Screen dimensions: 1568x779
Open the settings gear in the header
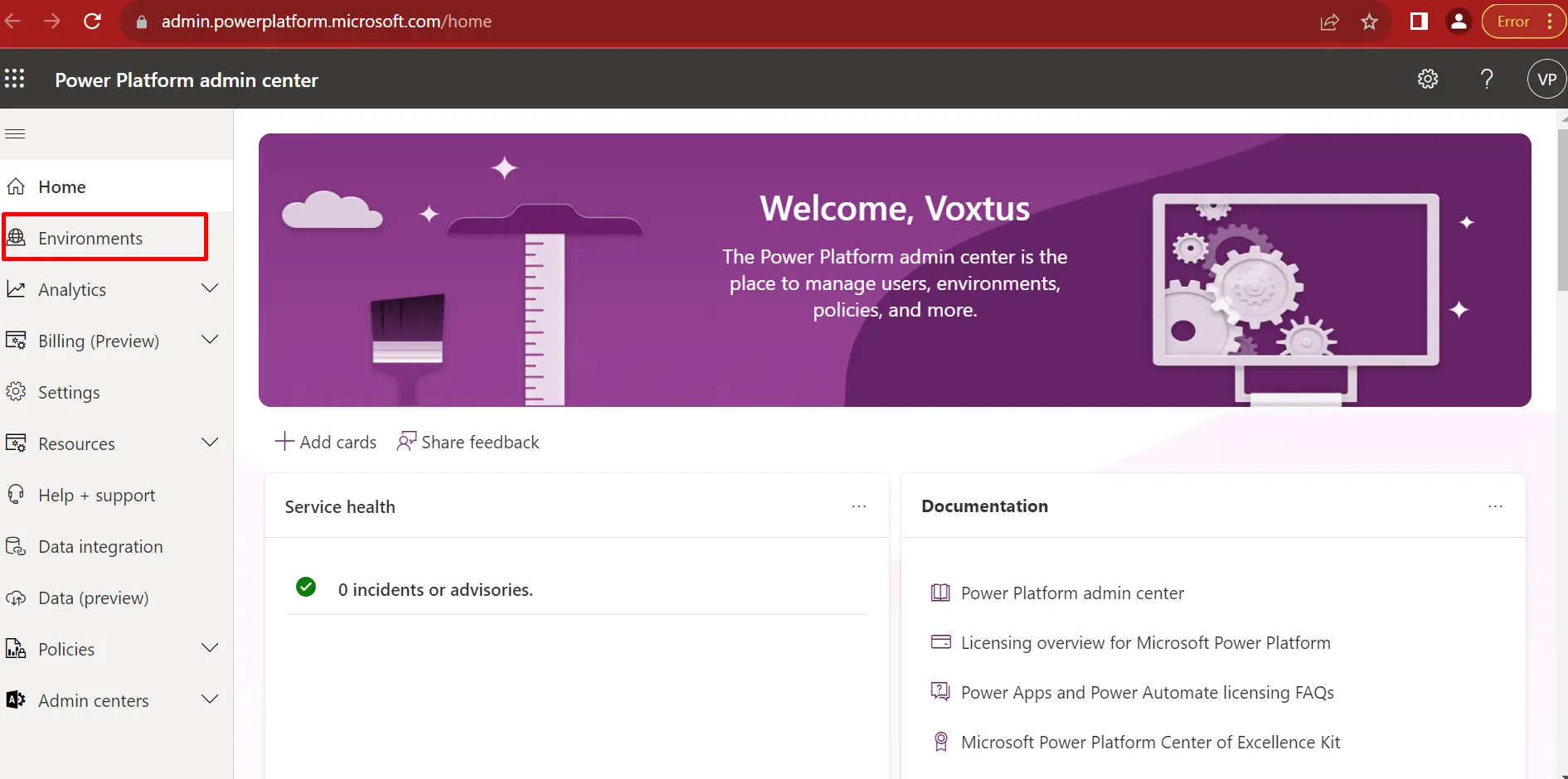pyautogui.click(x=1427, y=79)
